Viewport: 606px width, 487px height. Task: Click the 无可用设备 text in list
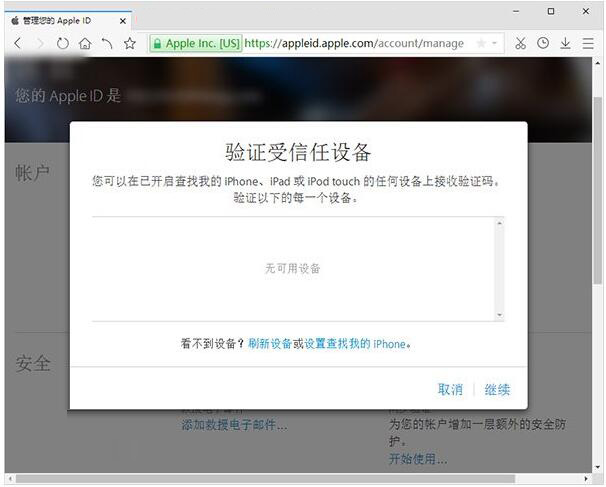point(293,268)
